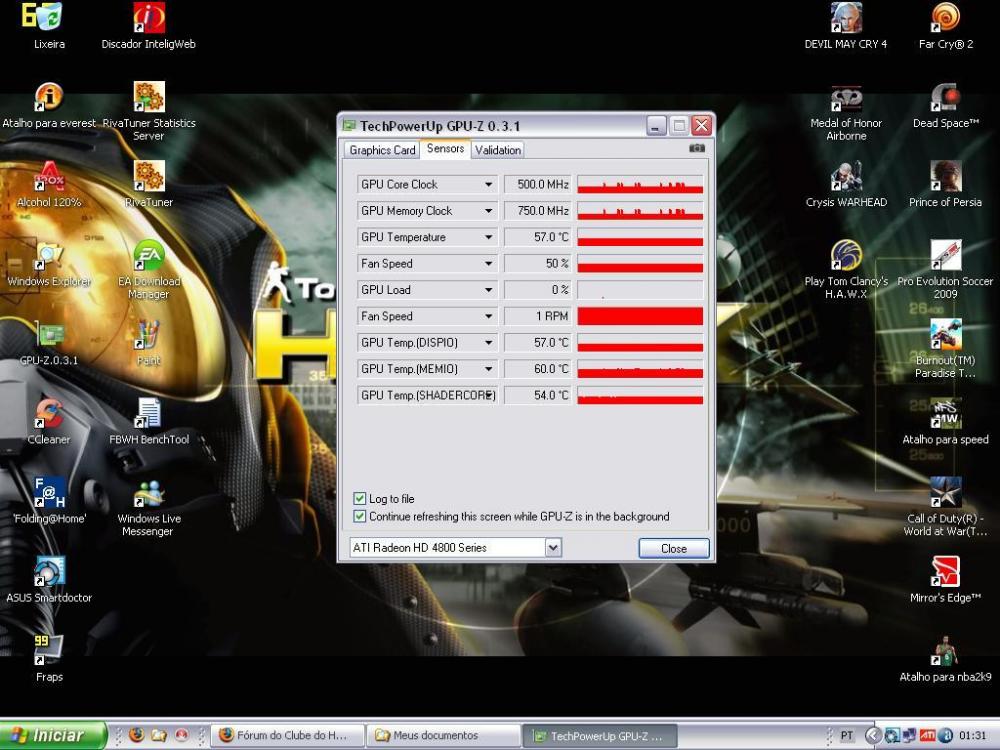Switch to the Graphics Card tab
The height and width of the screenshot is (750, 1000).
tap(382, 150)
